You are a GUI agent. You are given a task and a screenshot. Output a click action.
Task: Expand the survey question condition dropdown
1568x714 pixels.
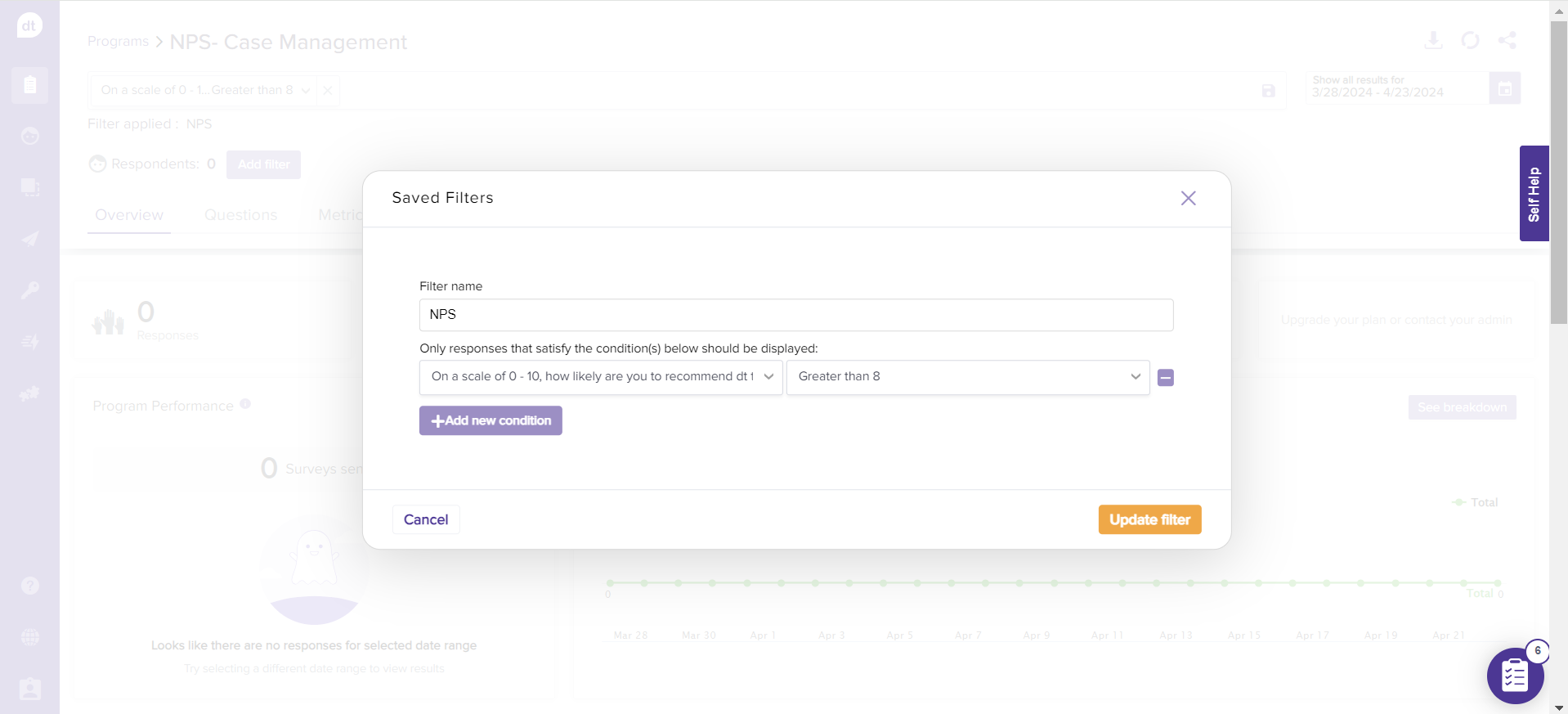[x=600, y=377]
